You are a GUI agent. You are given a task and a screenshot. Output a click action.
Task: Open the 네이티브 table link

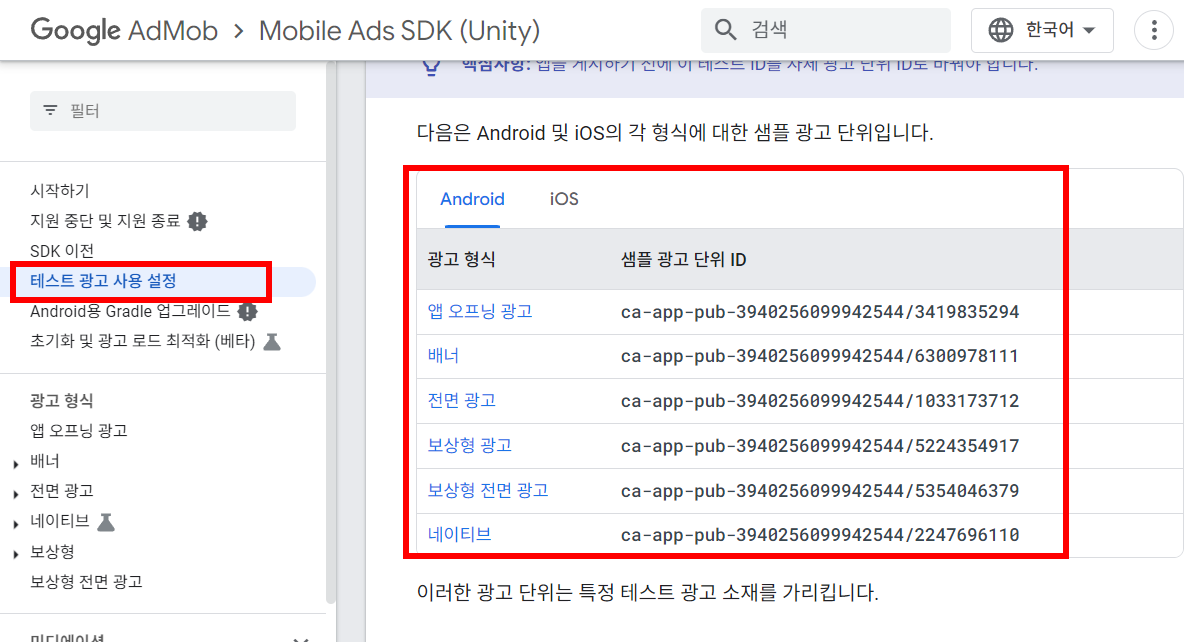click(459, 535)
